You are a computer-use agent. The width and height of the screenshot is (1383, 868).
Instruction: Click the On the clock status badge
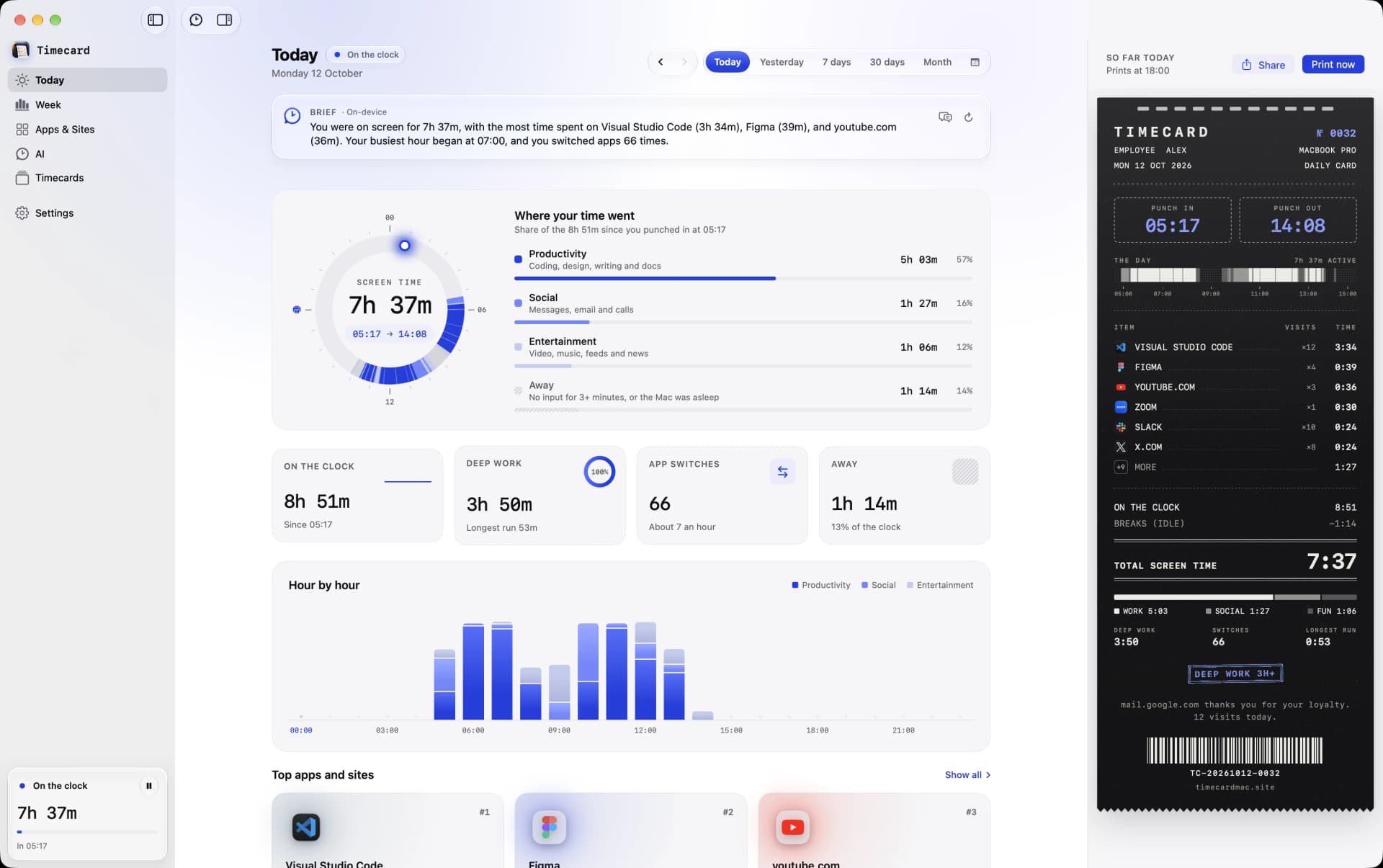367,55
